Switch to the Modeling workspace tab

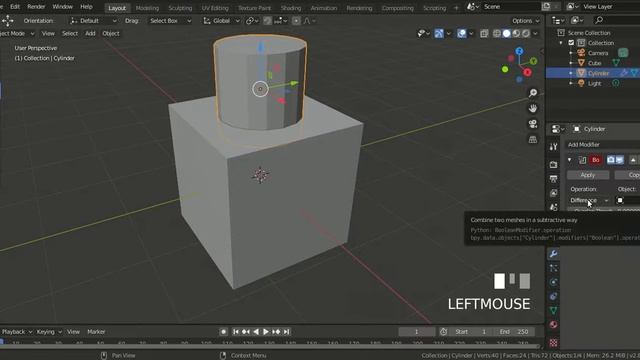click(x=147, y=8)
